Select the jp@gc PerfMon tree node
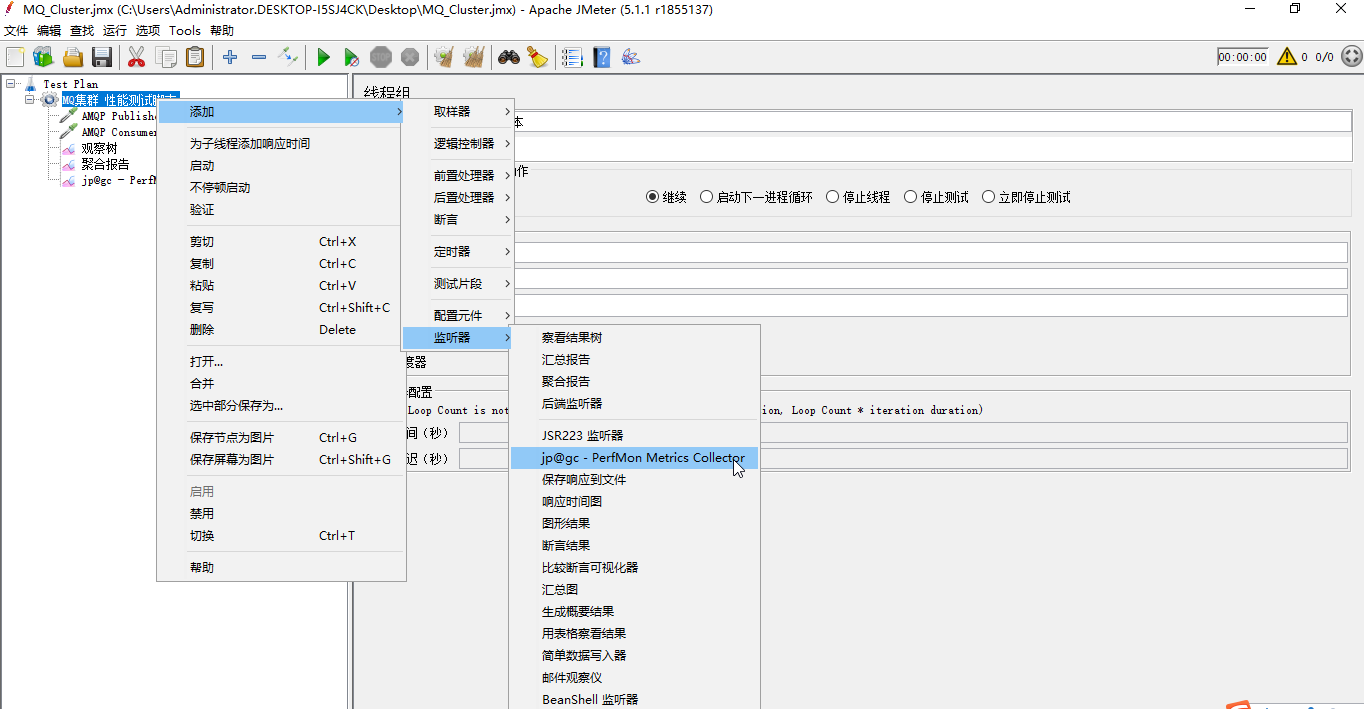The width and height of the screenshot is (1364, 709). [119, 181]
